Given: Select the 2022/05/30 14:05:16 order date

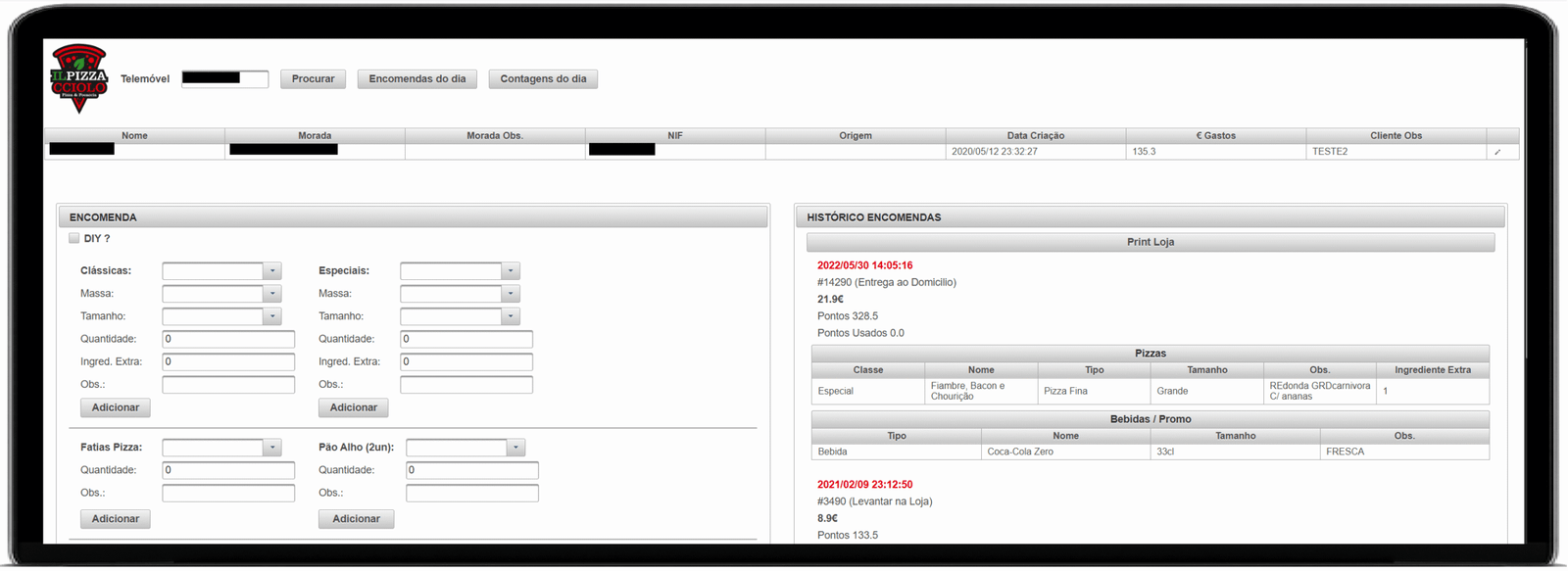Looking at the screenshot, I should pyautogui.click(x=864, y=265).
